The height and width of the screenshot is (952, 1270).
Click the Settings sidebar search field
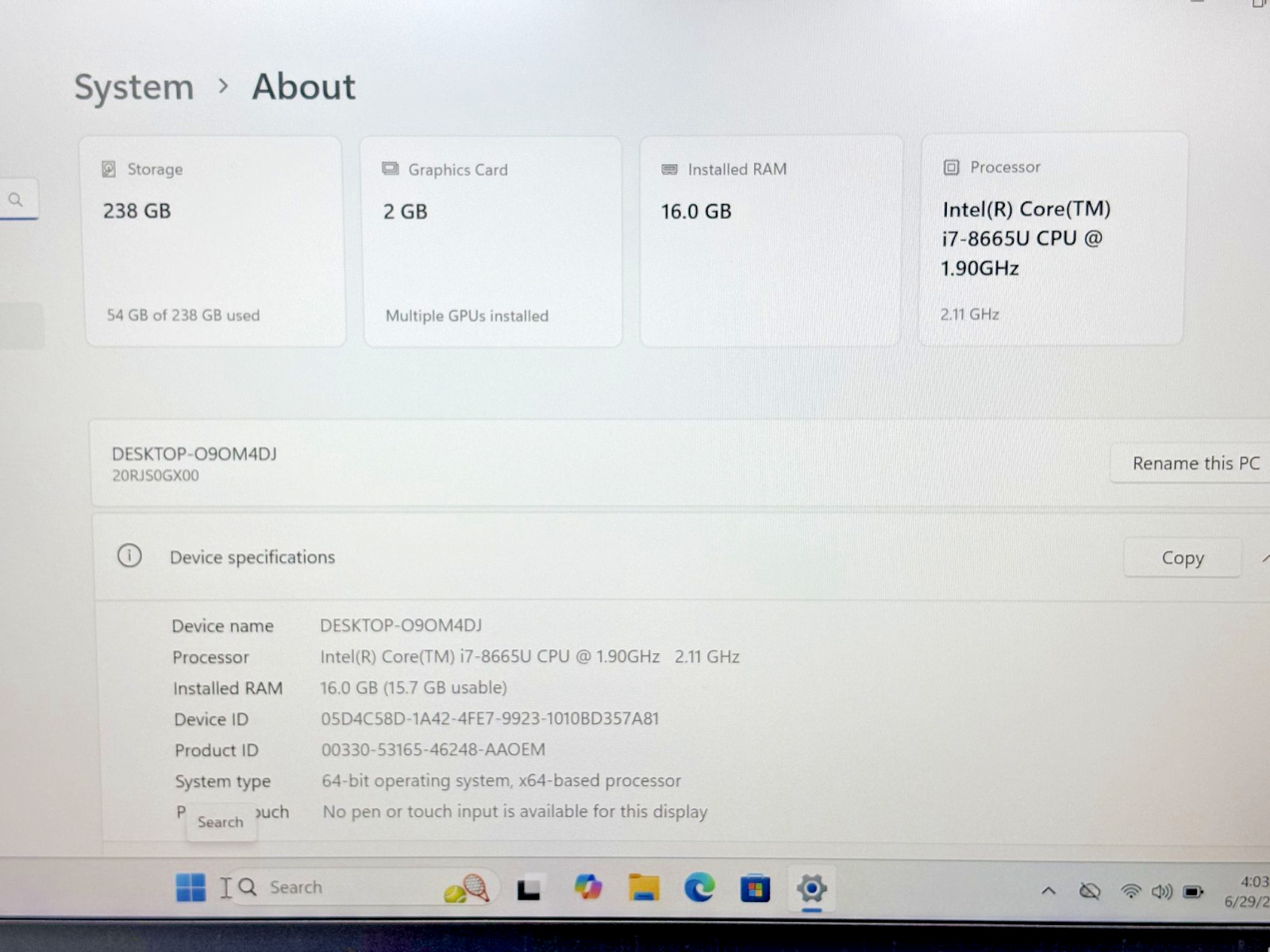[x=19, y=199]
